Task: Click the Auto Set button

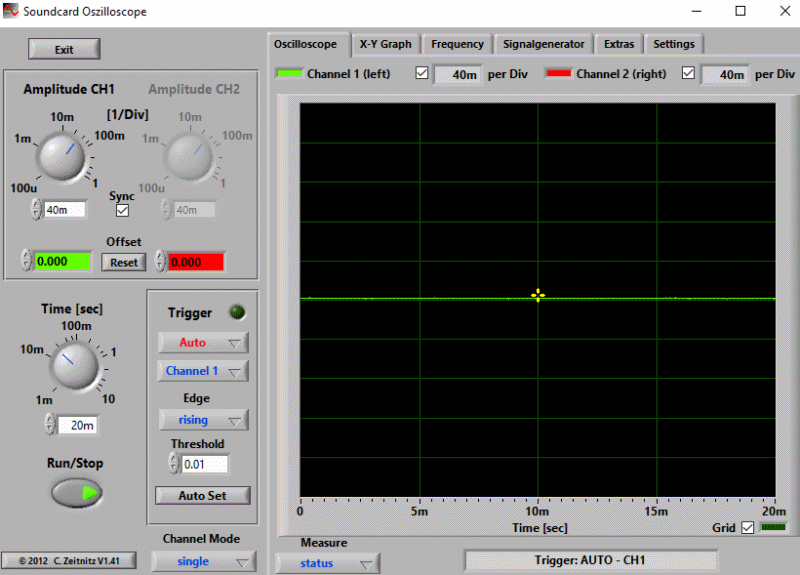Action: point(203,495)
